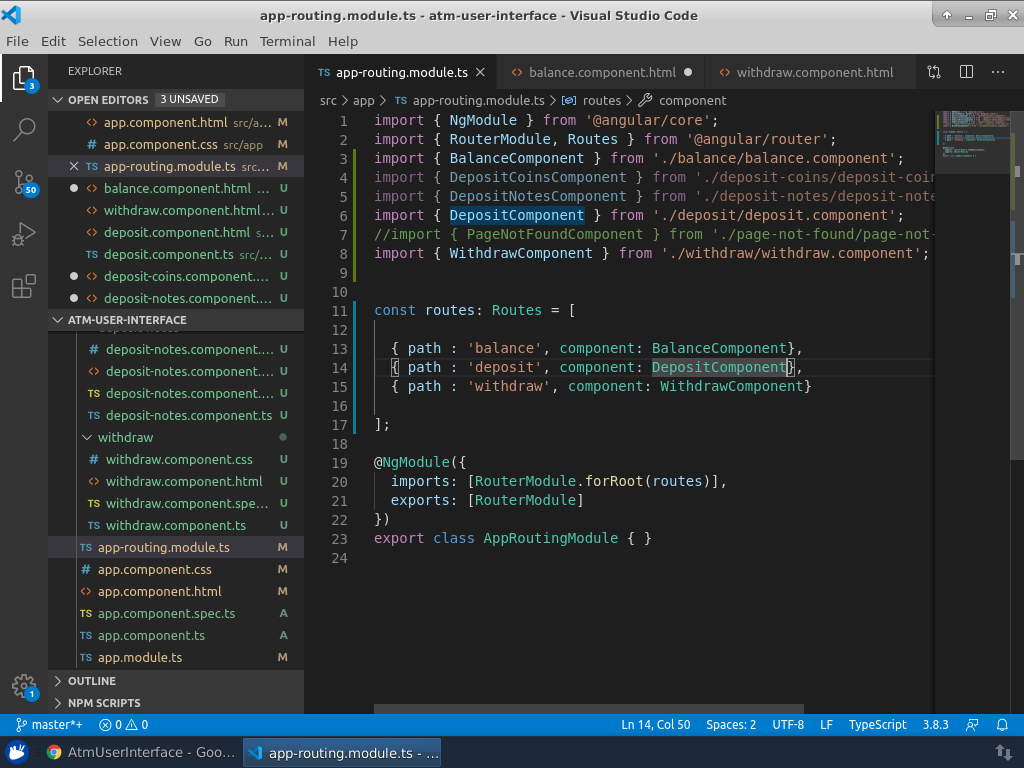The width and height of the screenshot is (1024, 768).
Task: Click Open Changes compare icon in editor toolbar
Action: coord(934,72)
